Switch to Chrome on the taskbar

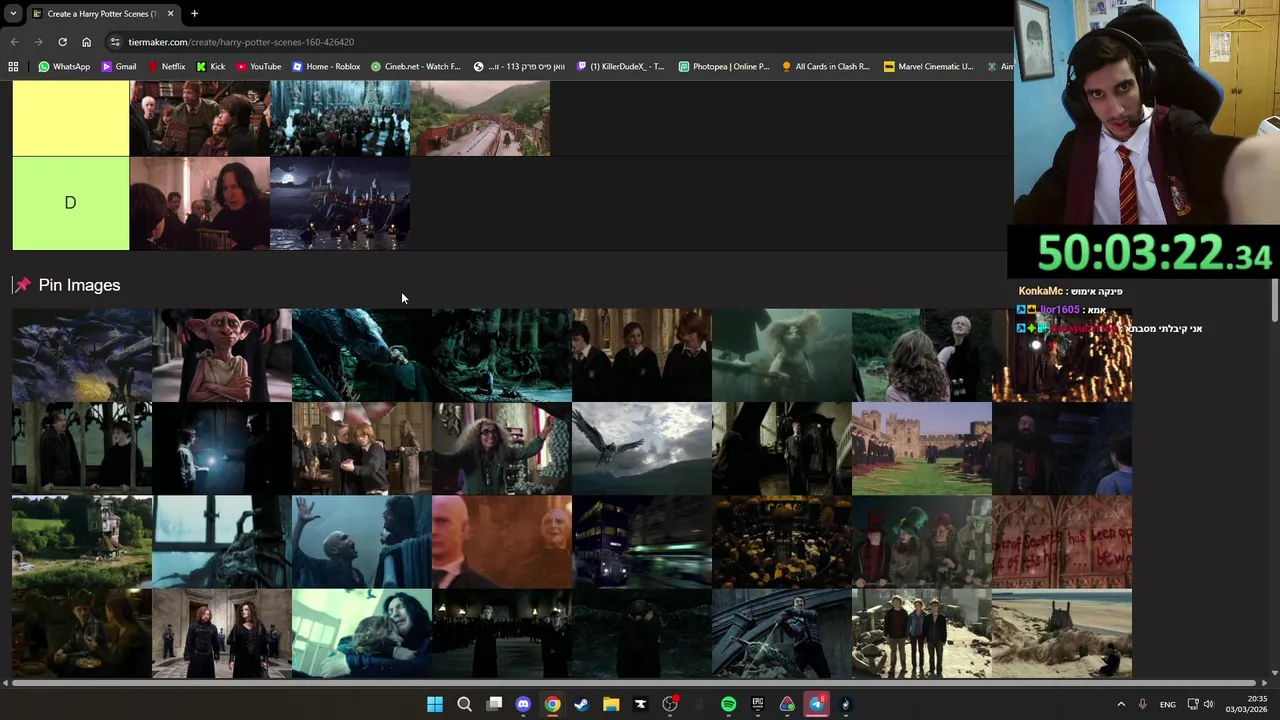tap(552, 704)
